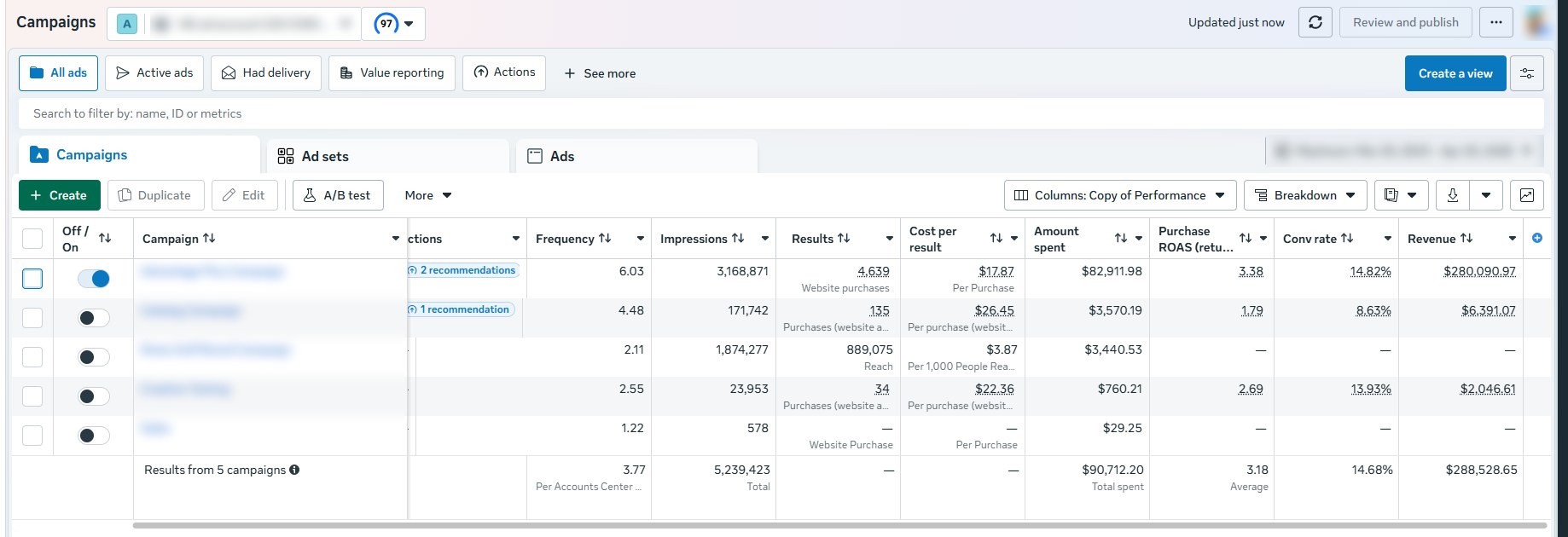Add a column with the blue plus icon

coord(1537,239)
